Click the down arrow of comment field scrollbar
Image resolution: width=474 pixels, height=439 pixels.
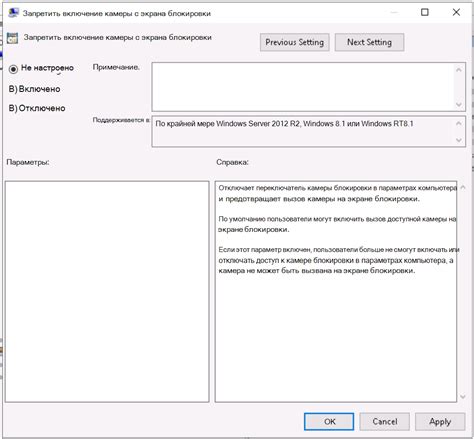459,105
